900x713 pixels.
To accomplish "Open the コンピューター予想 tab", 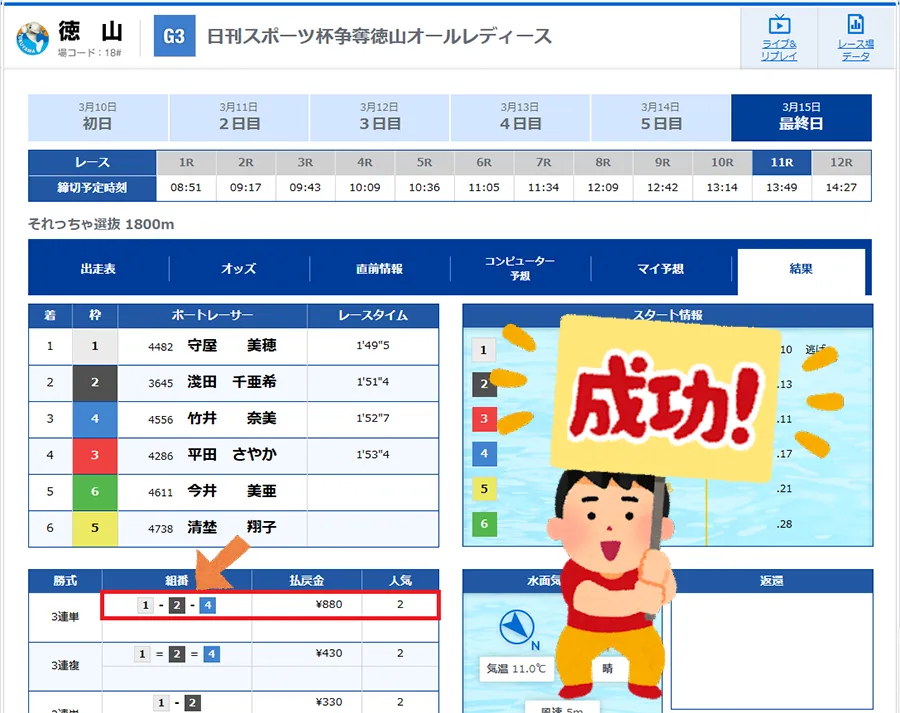I will tap(520, 268).
